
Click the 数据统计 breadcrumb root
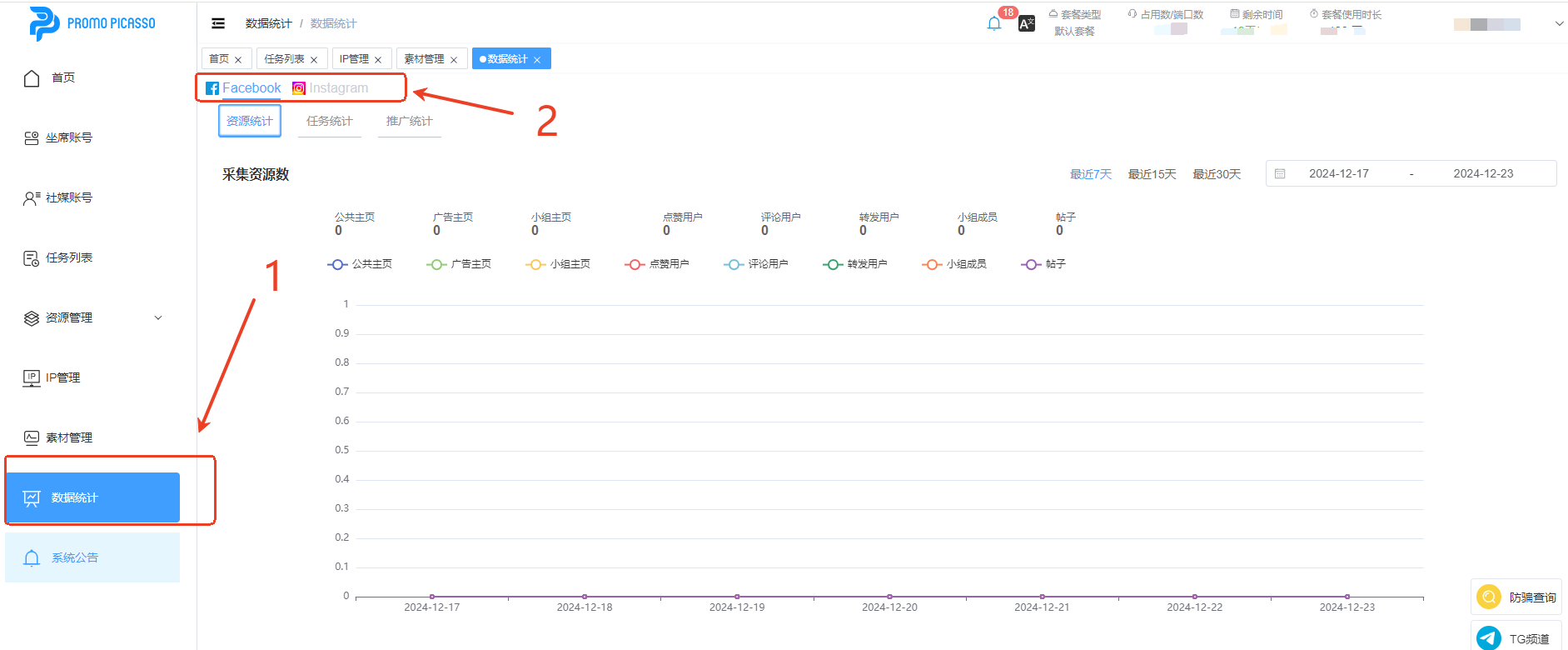269,24
